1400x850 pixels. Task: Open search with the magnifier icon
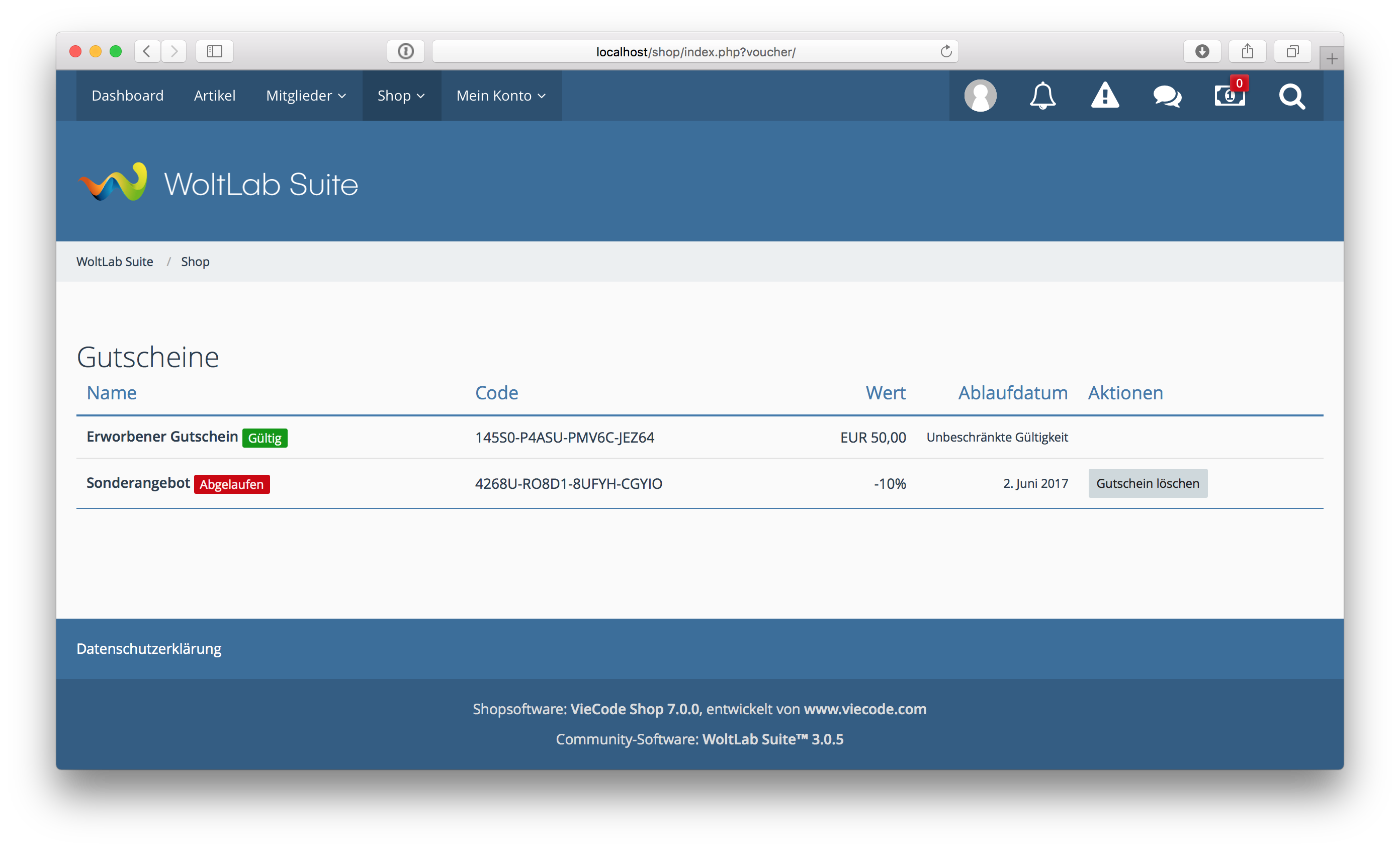(x=1292, y=96)
